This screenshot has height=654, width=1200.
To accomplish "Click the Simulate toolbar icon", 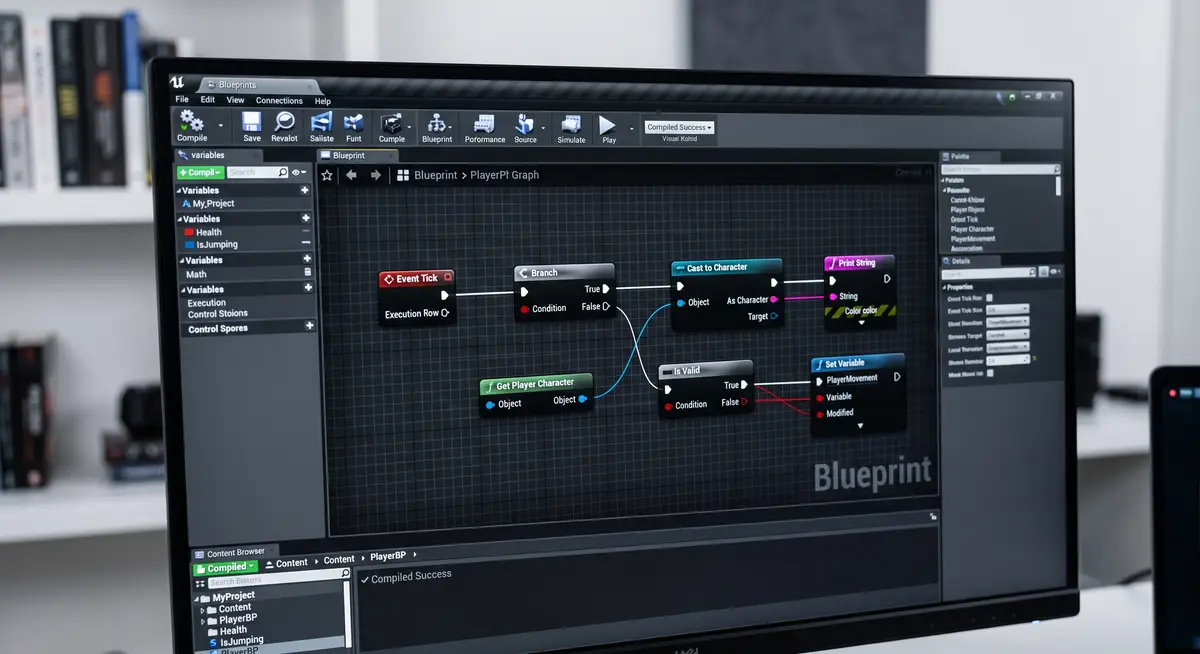I will click(571, 125).
